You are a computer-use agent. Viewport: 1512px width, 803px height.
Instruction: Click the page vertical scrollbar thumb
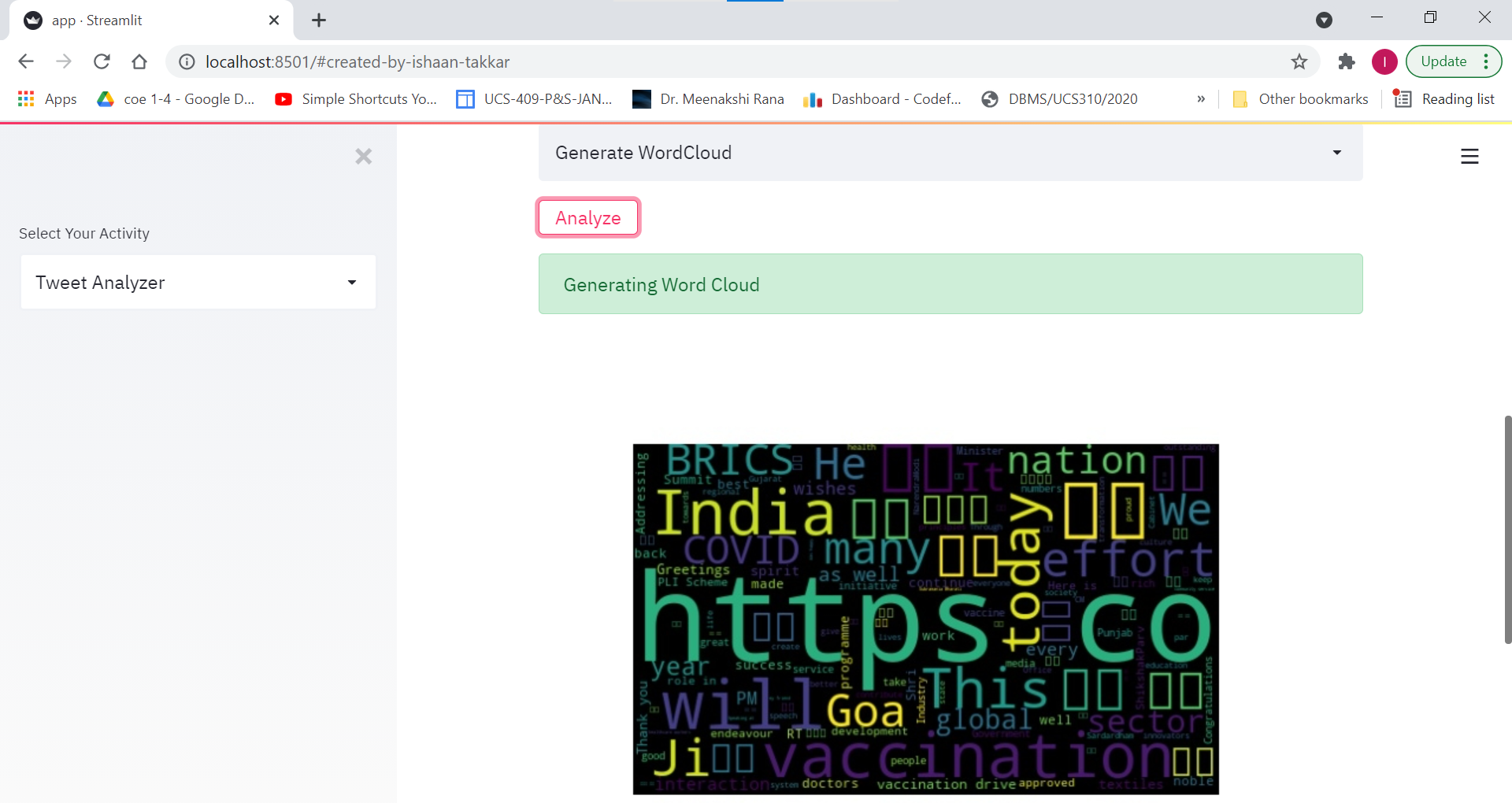pyautogui.click(x=1508, y=530)
